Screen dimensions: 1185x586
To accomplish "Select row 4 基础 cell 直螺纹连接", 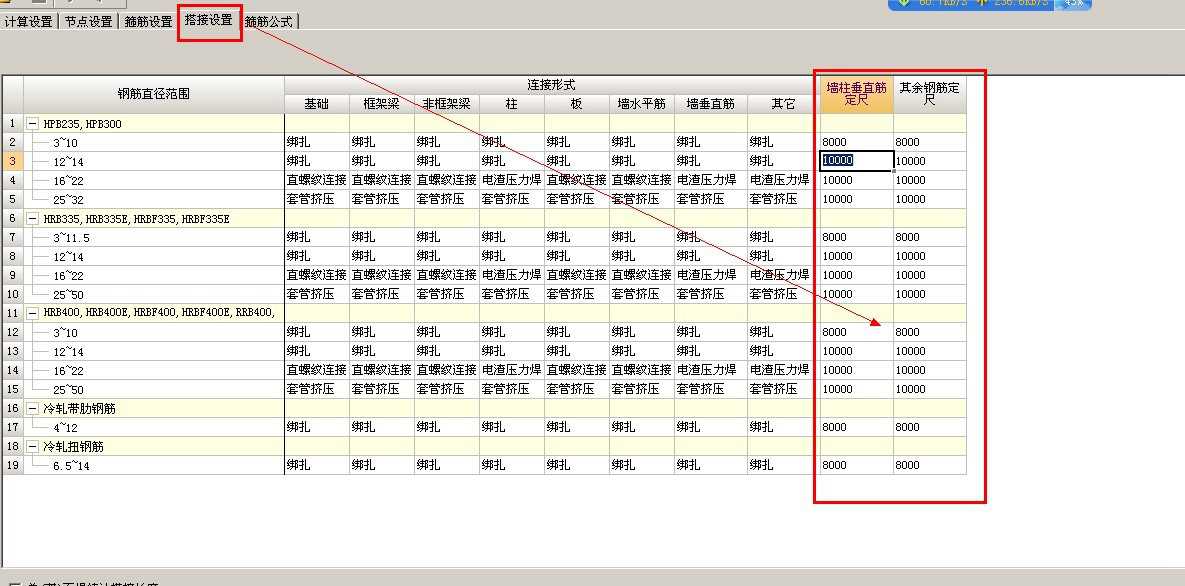I will 317,180.
